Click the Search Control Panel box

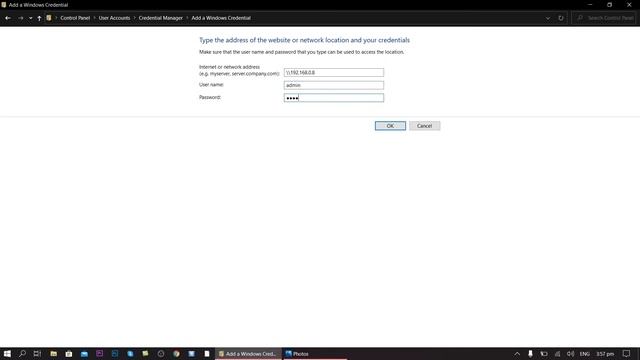point(604,18)
